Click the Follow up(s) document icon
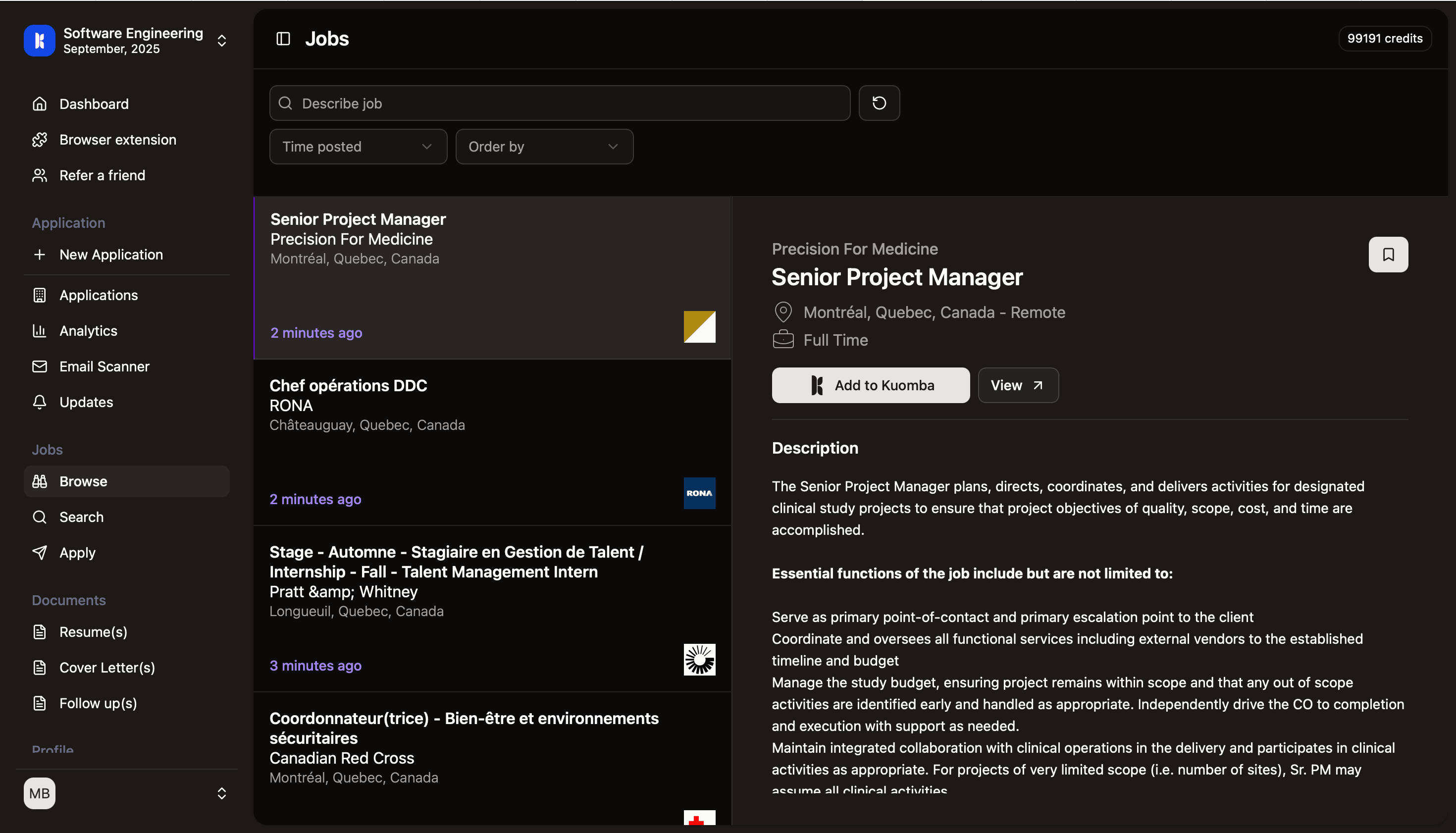1456x833 pixels. coord(40,703)
